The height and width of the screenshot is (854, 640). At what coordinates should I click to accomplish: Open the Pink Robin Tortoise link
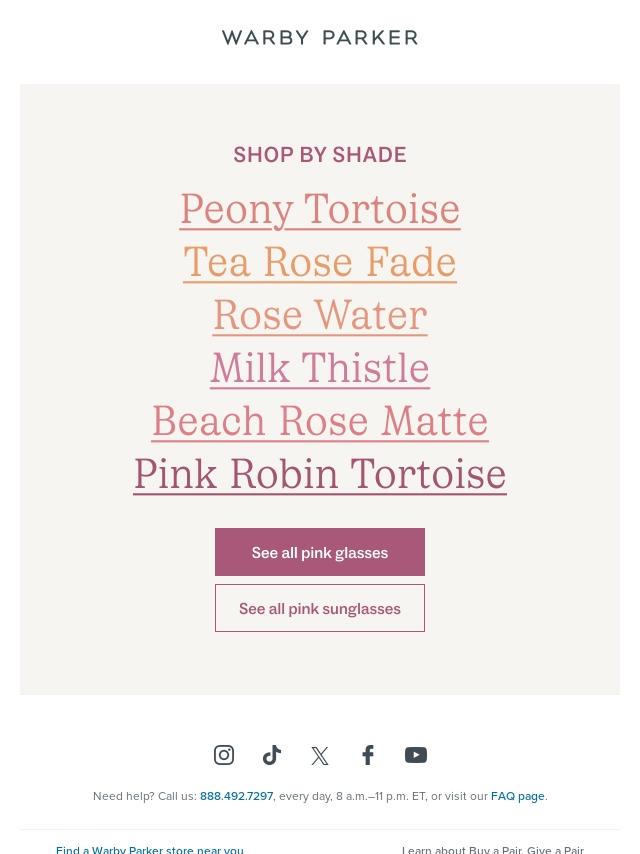click(x=320, y=474)
